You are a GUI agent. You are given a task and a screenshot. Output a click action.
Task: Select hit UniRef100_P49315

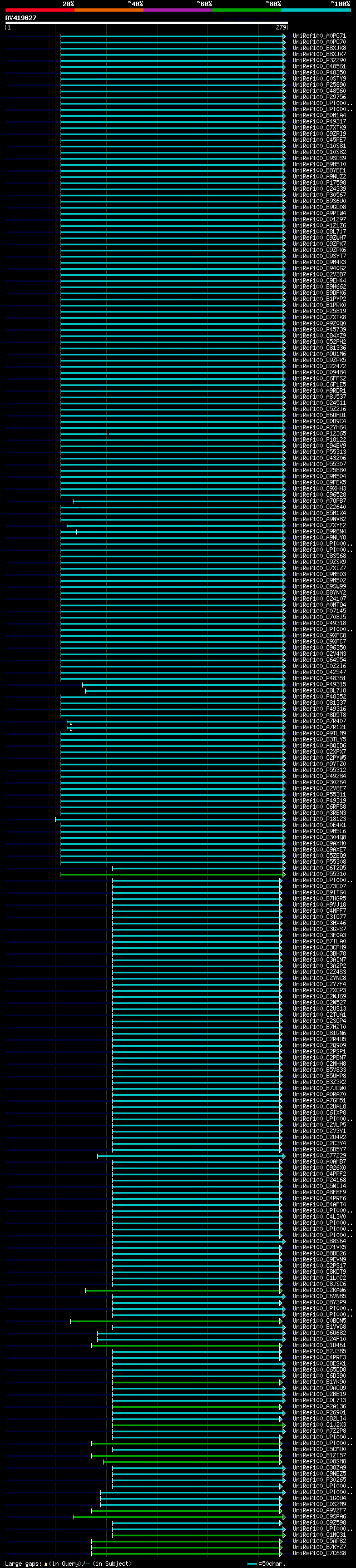tap(319, 684)
